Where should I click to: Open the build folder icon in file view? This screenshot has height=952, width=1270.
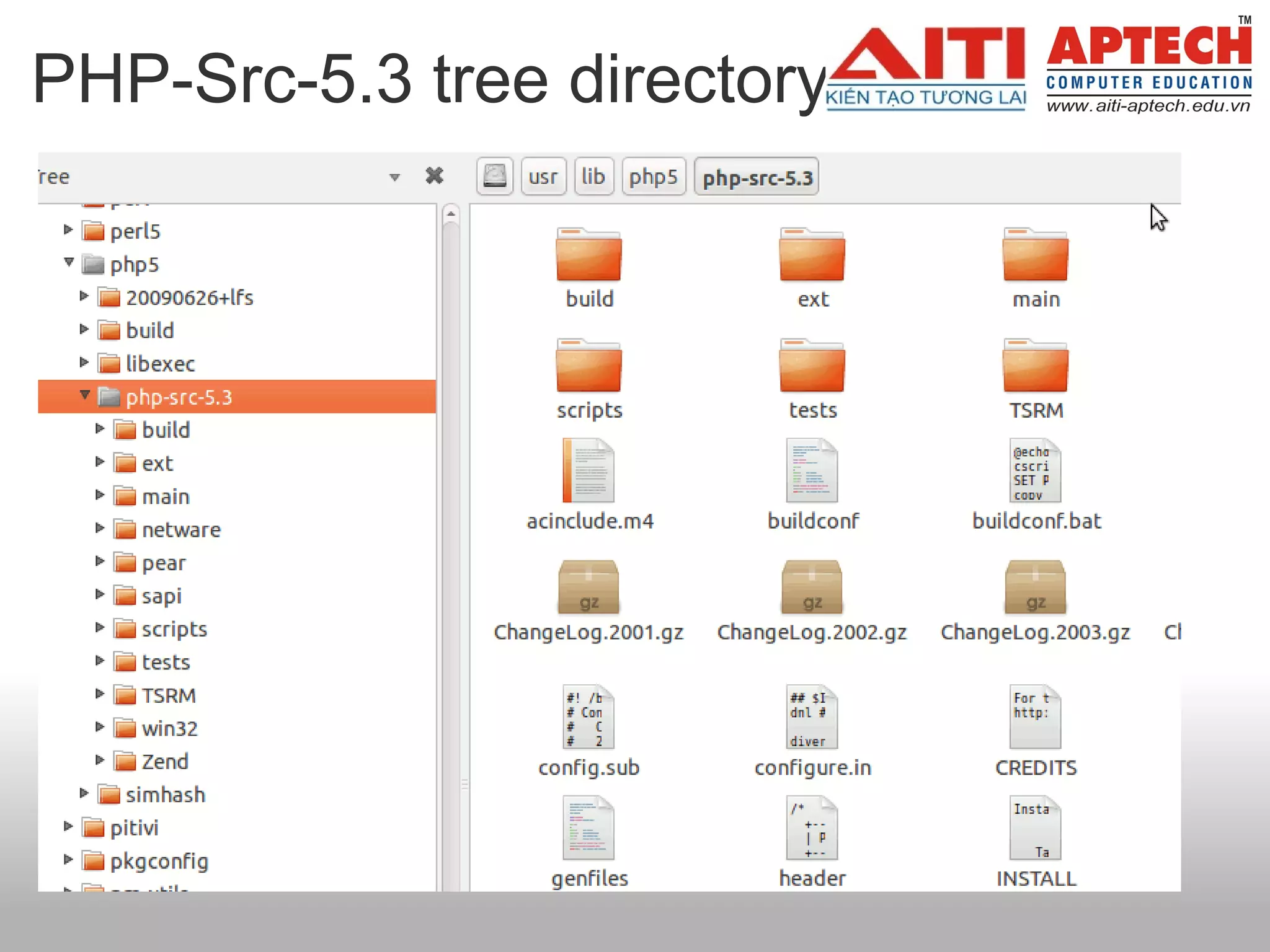(x=588, y=255)
